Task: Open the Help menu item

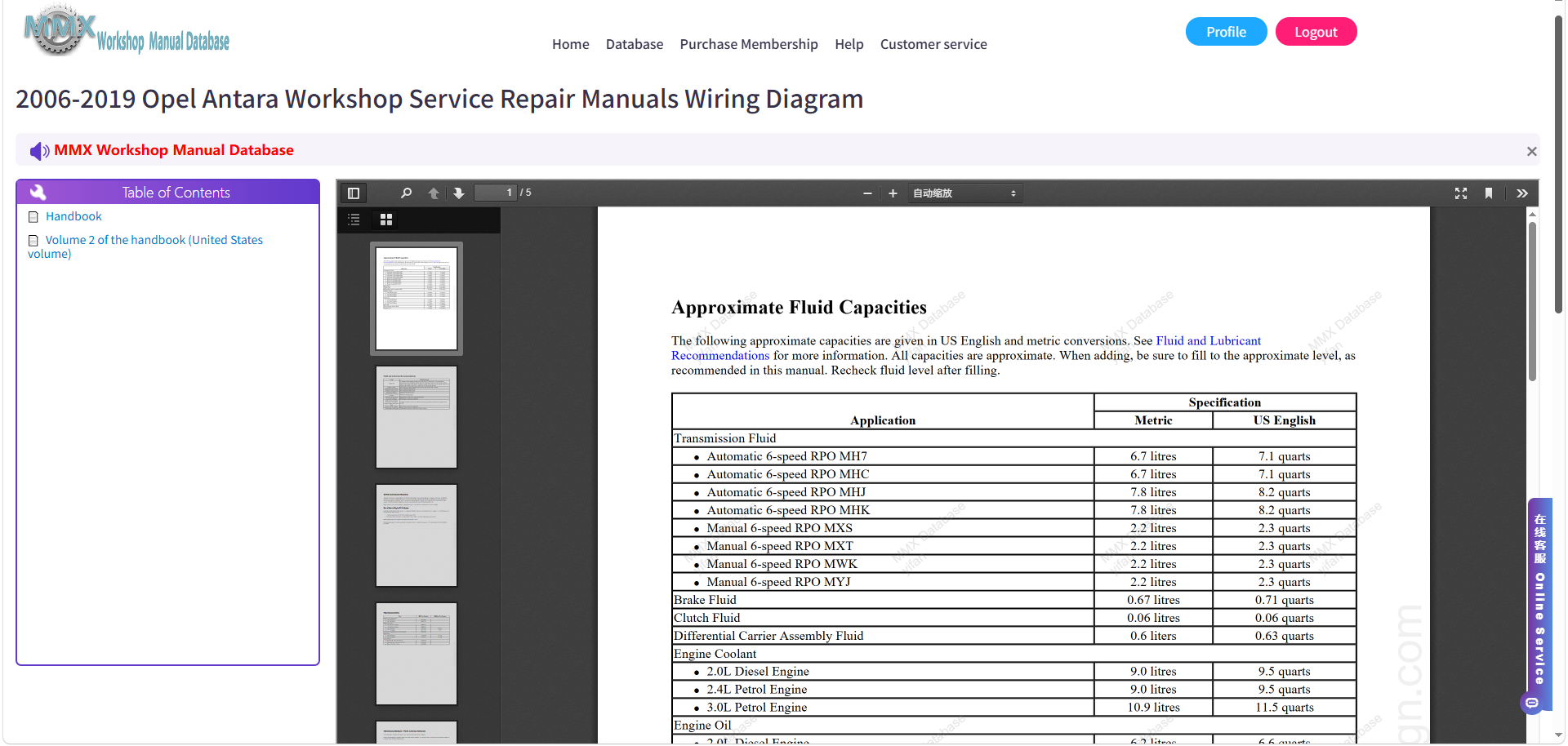Action: coord(849,44)
